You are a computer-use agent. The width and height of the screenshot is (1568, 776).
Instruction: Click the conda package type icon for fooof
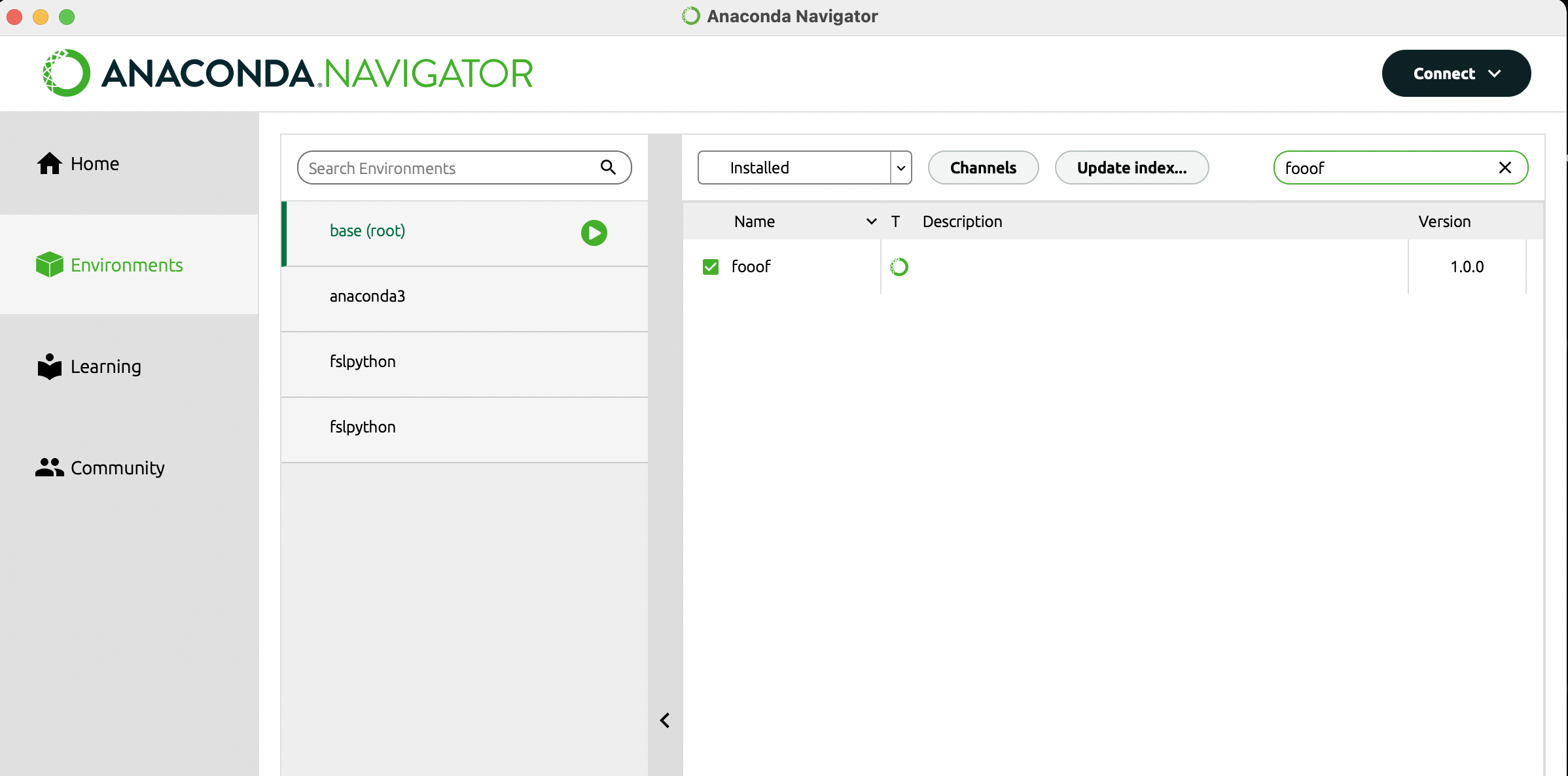pyautogui.click(x=899, y=267)
